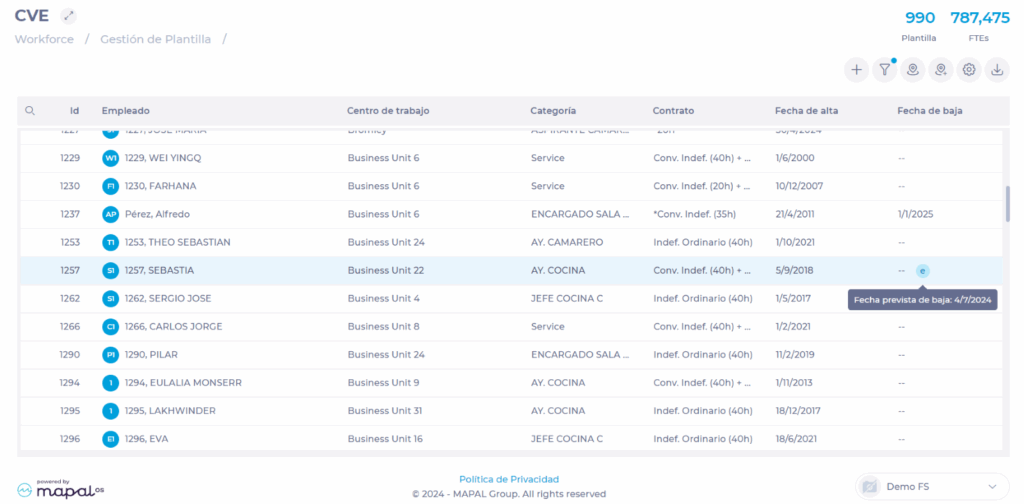This screenshot has width=1024, height=504.
Task: Sort by Fecha de alta column header
Action: tap(806, 110)
